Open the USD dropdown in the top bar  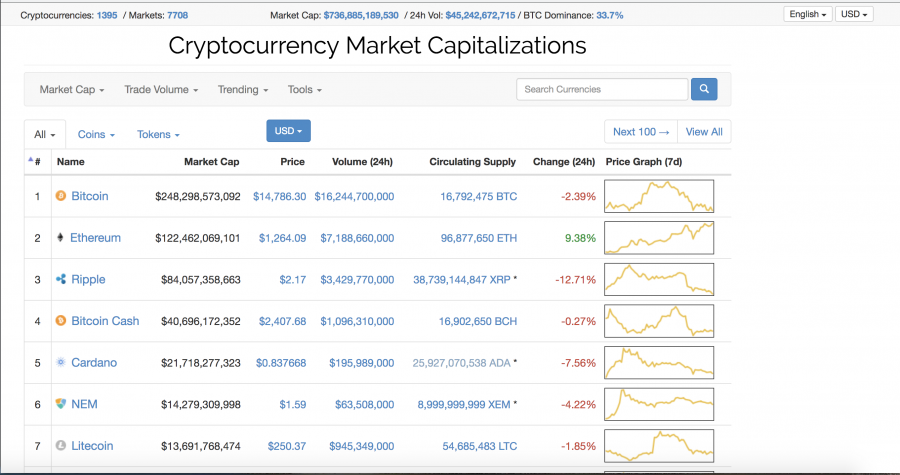click(x=854, y=14)
